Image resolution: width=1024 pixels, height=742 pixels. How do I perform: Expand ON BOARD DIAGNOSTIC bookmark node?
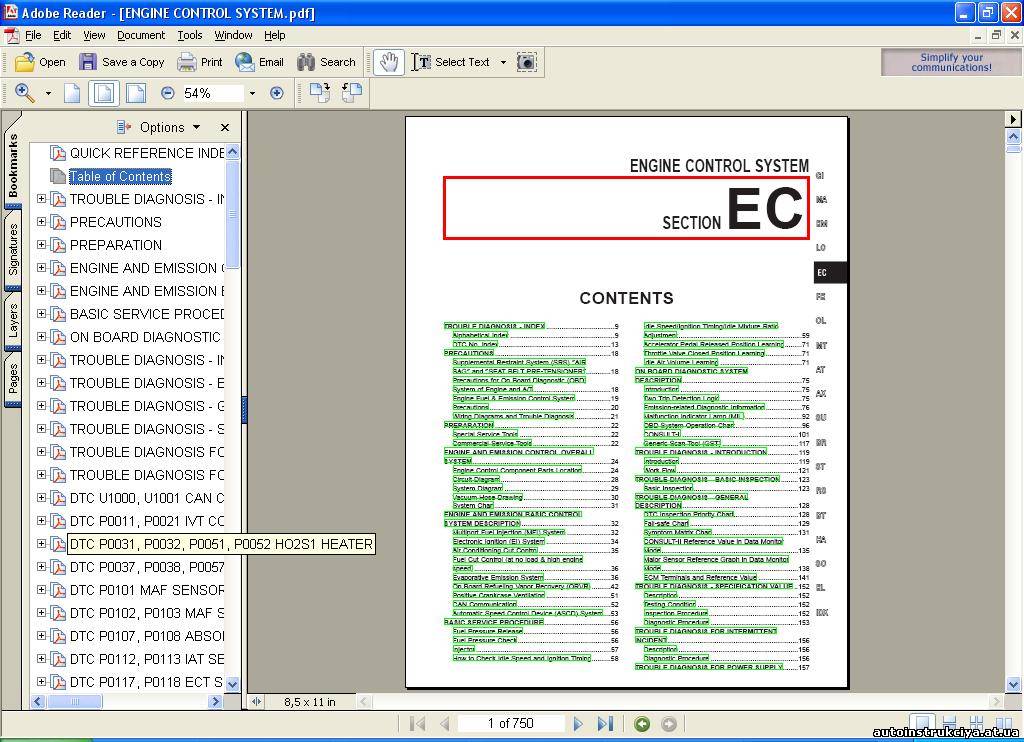click(41, 336)
